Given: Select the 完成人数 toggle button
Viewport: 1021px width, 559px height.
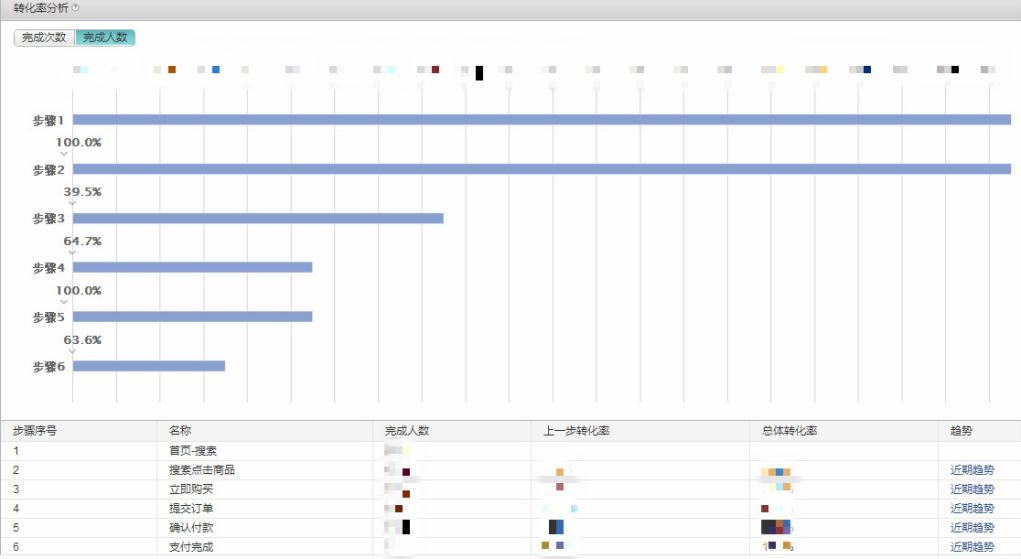Looking at the screenshot, I should tap(105, 37).
